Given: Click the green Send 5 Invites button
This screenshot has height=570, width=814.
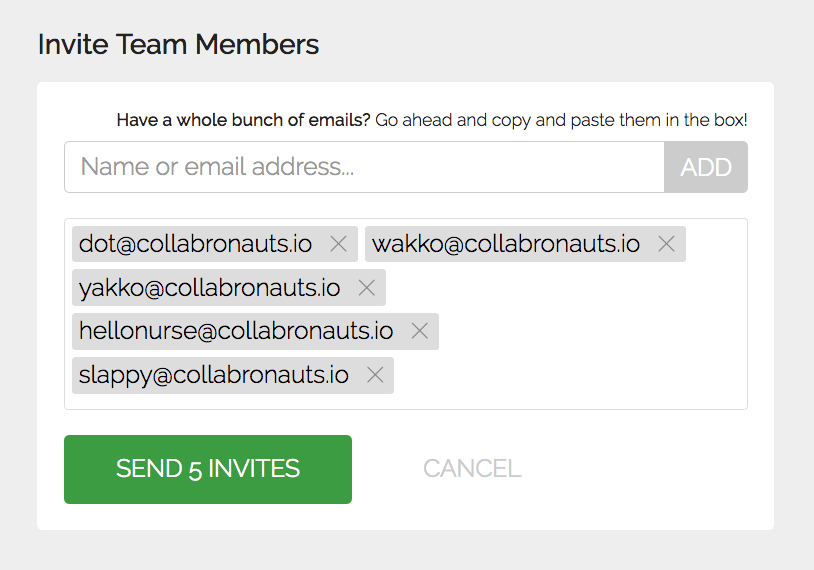Looking at the screenshot, I should 208,469.
